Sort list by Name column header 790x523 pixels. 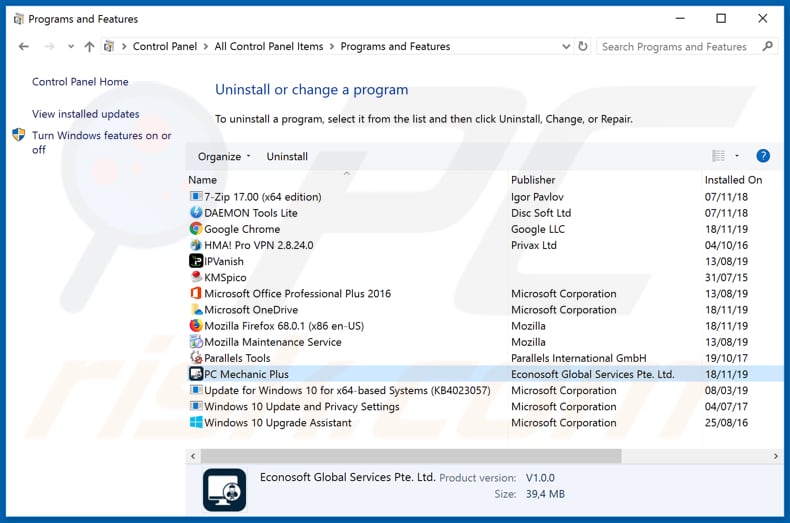click(x=203, y=180)
